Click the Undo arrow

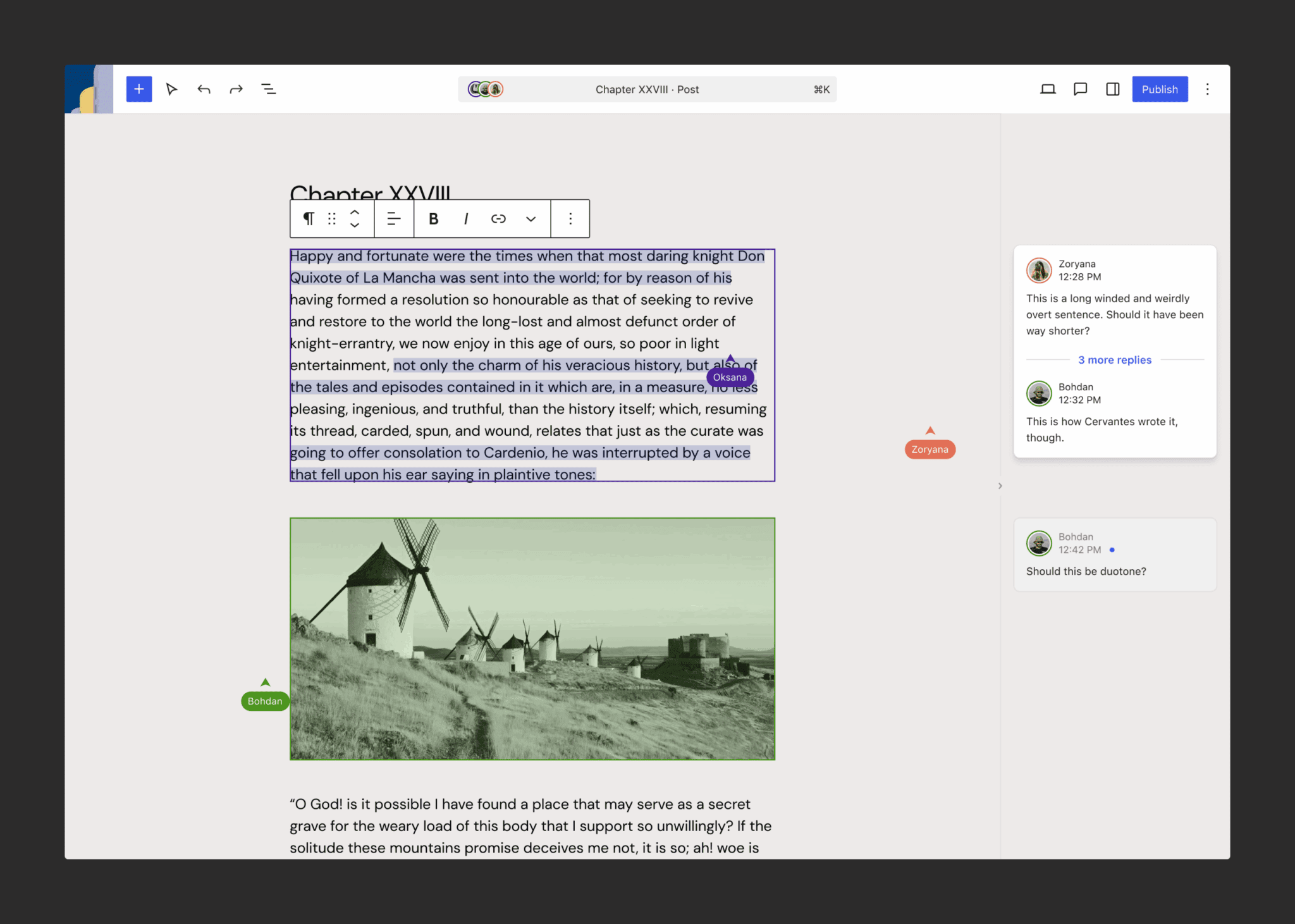click(204, 89)
